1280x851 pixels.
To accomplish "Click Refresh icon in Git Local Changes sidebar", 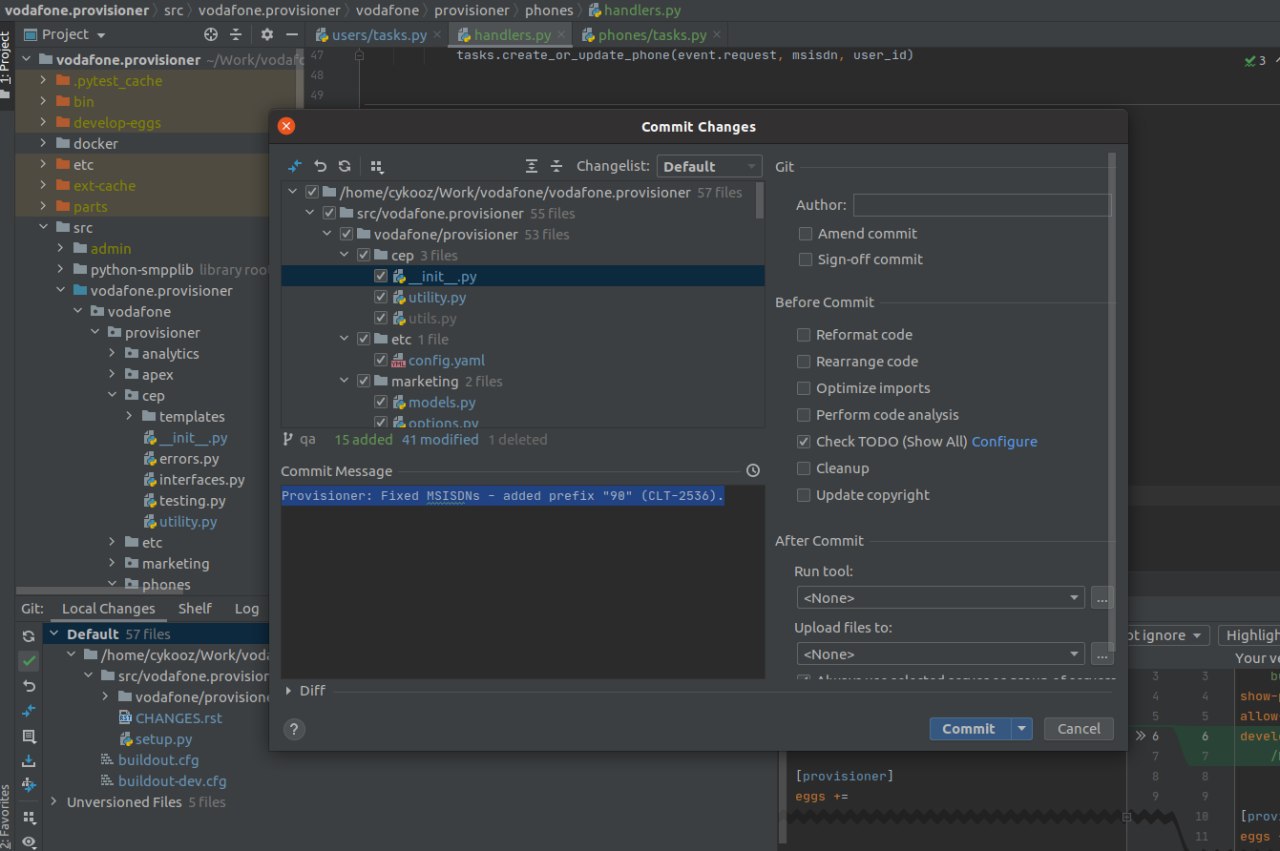I will coord(29,636).
